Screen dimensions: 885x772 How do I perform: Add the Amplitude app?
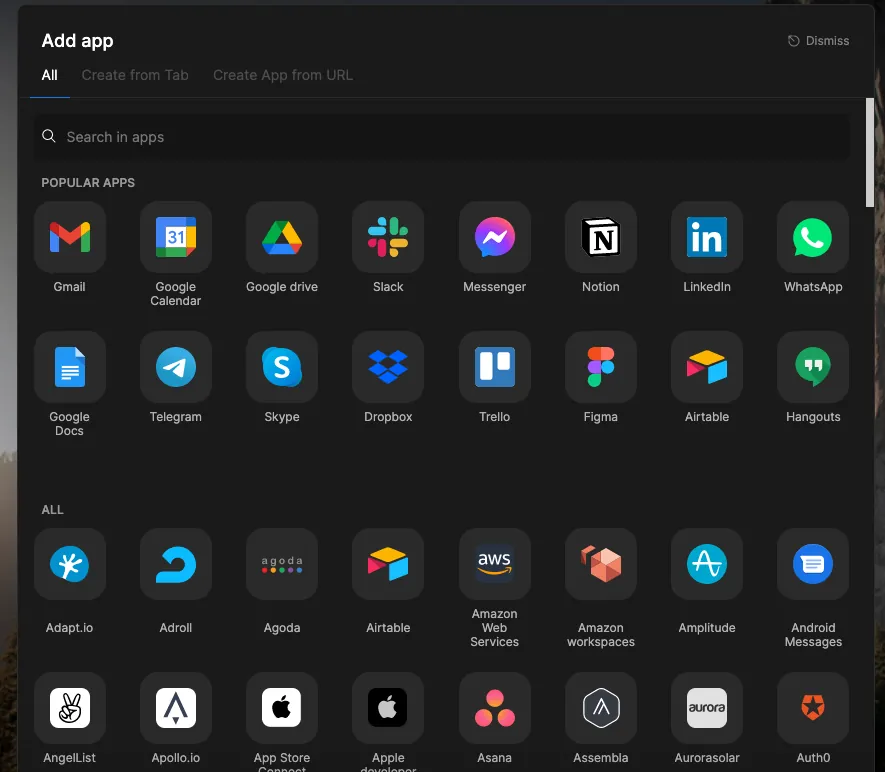point(707,565)
